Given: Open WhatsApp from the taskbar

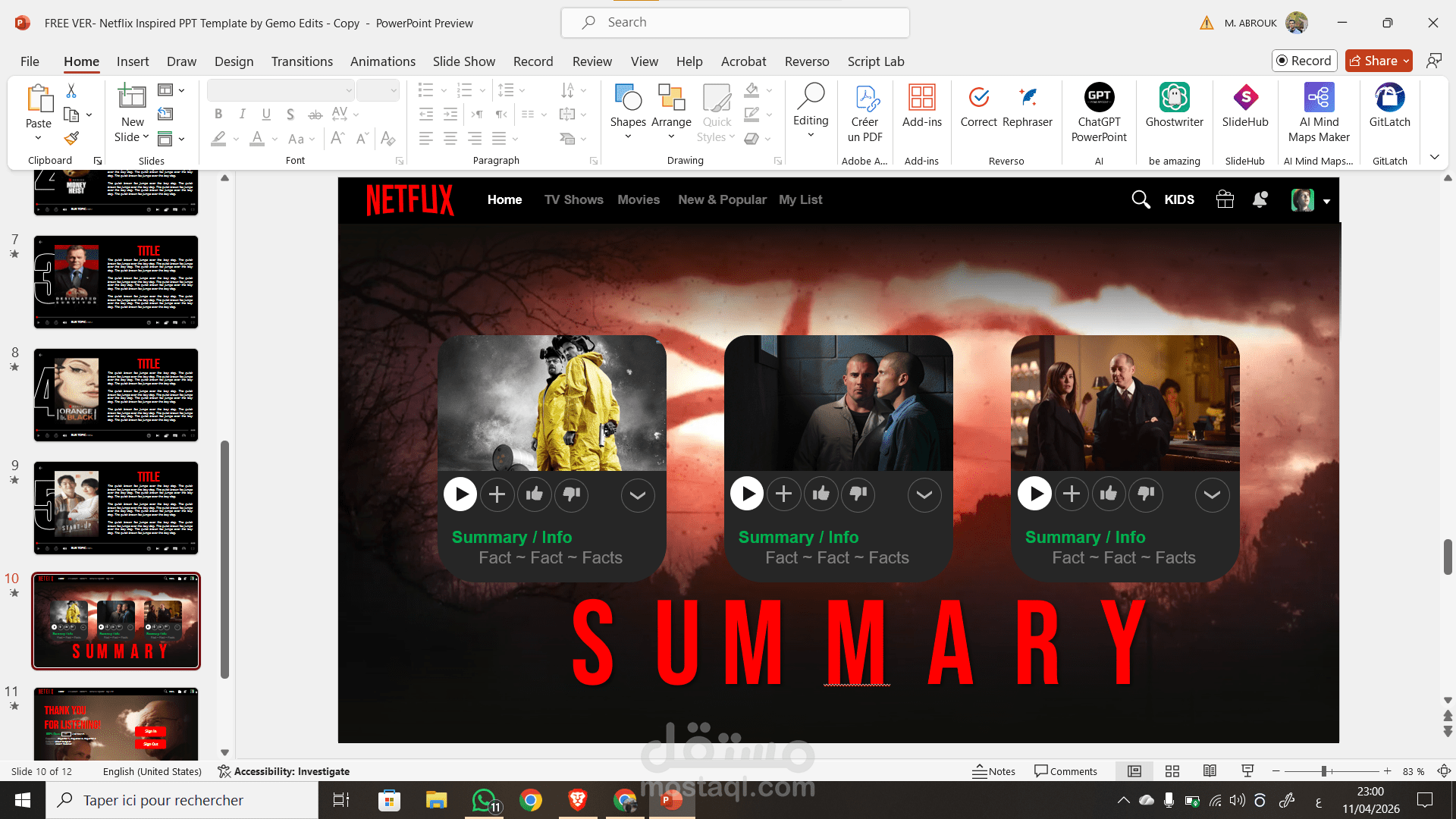Looking at the screenshot, I should click(485, 800).
